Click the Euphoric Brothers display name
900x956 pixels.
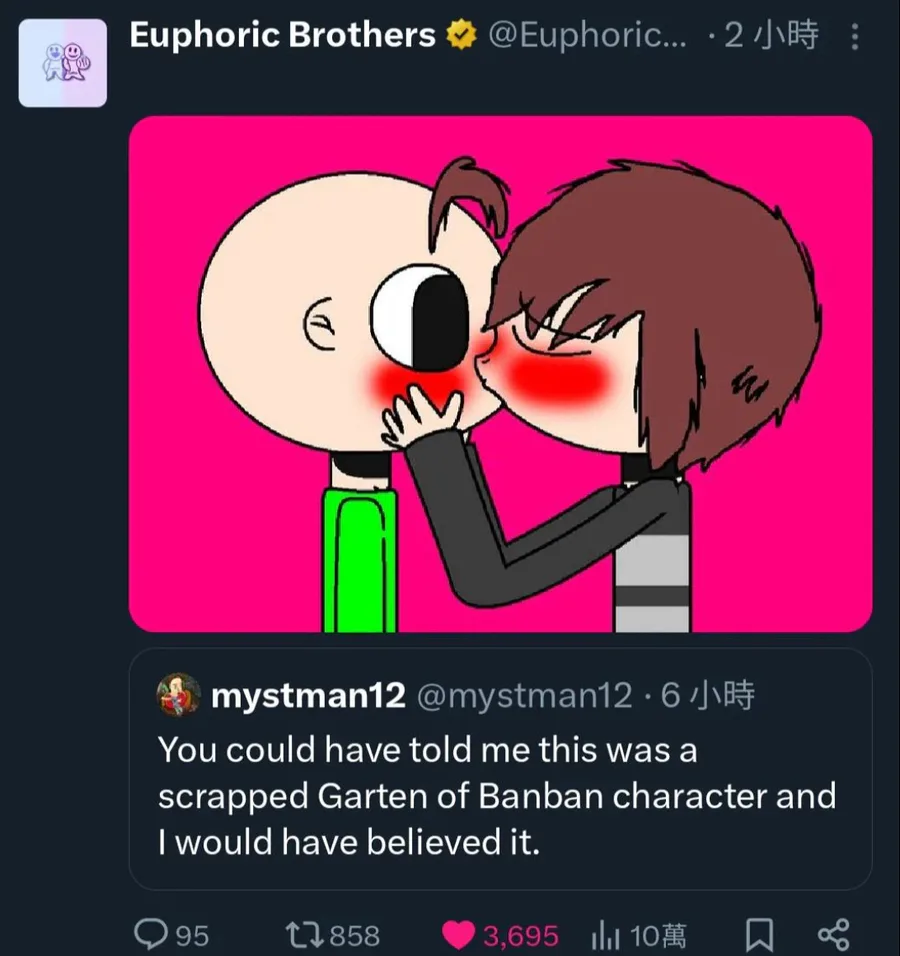tap(282, 36)
